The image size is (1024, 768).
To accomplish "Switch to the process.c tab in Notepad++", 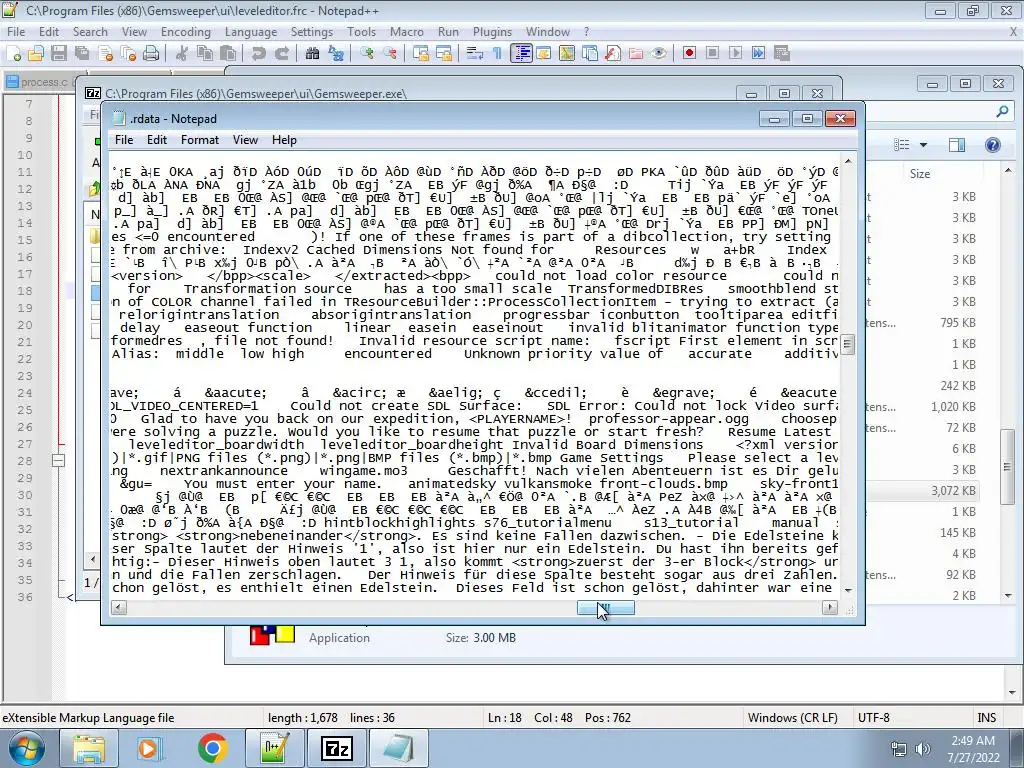I will pos(38,82).
